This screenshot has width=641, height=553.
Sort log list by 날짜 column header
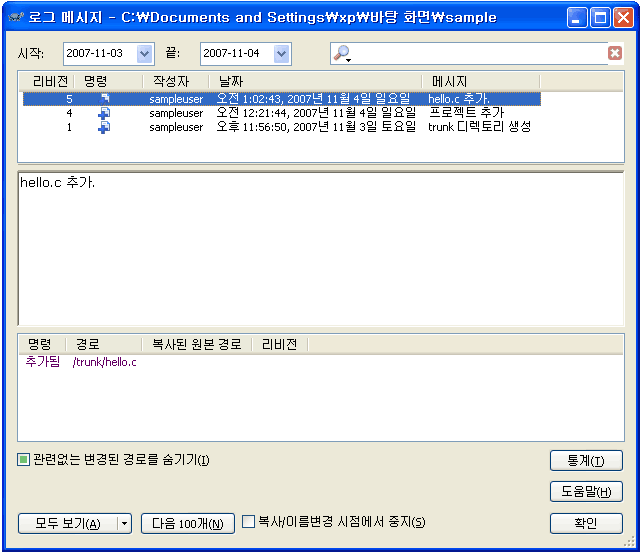315,81
